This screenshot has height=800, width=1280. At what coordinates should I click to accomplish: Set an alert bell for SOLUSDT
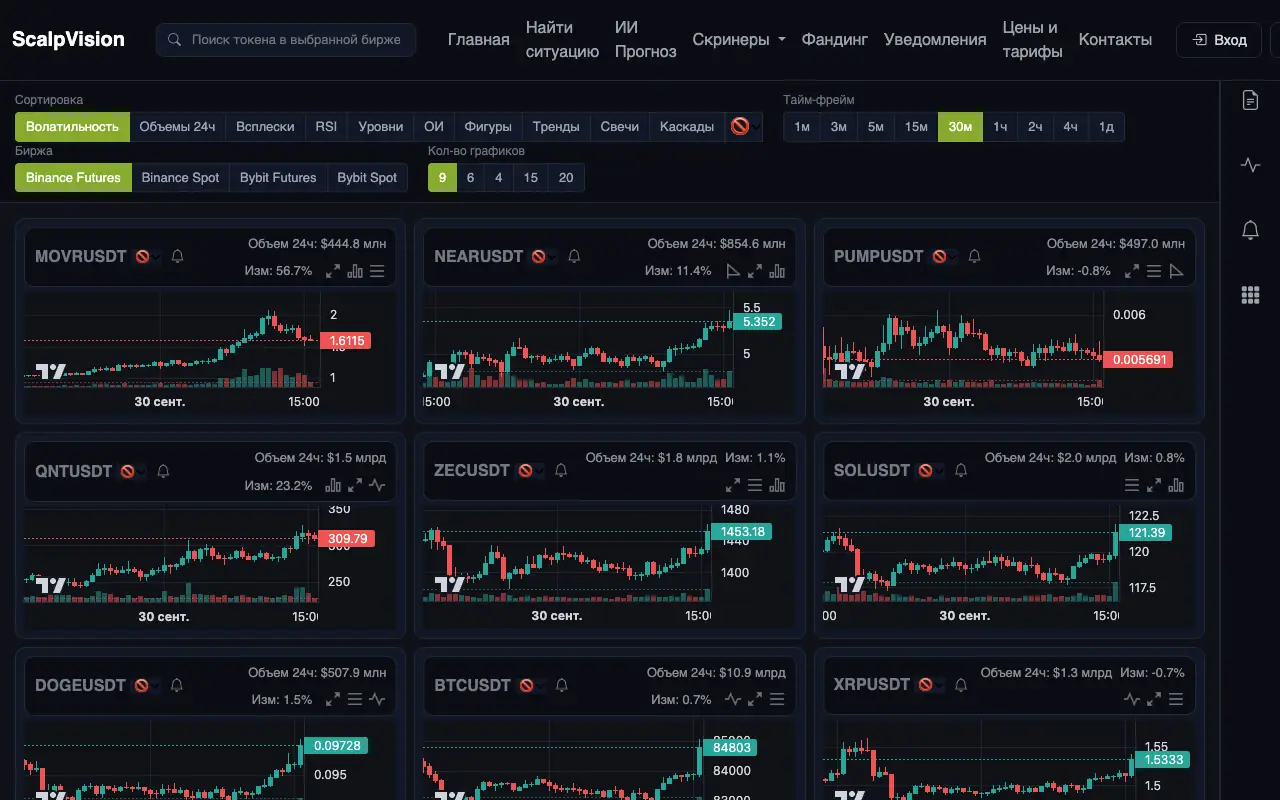click(961, 470)
